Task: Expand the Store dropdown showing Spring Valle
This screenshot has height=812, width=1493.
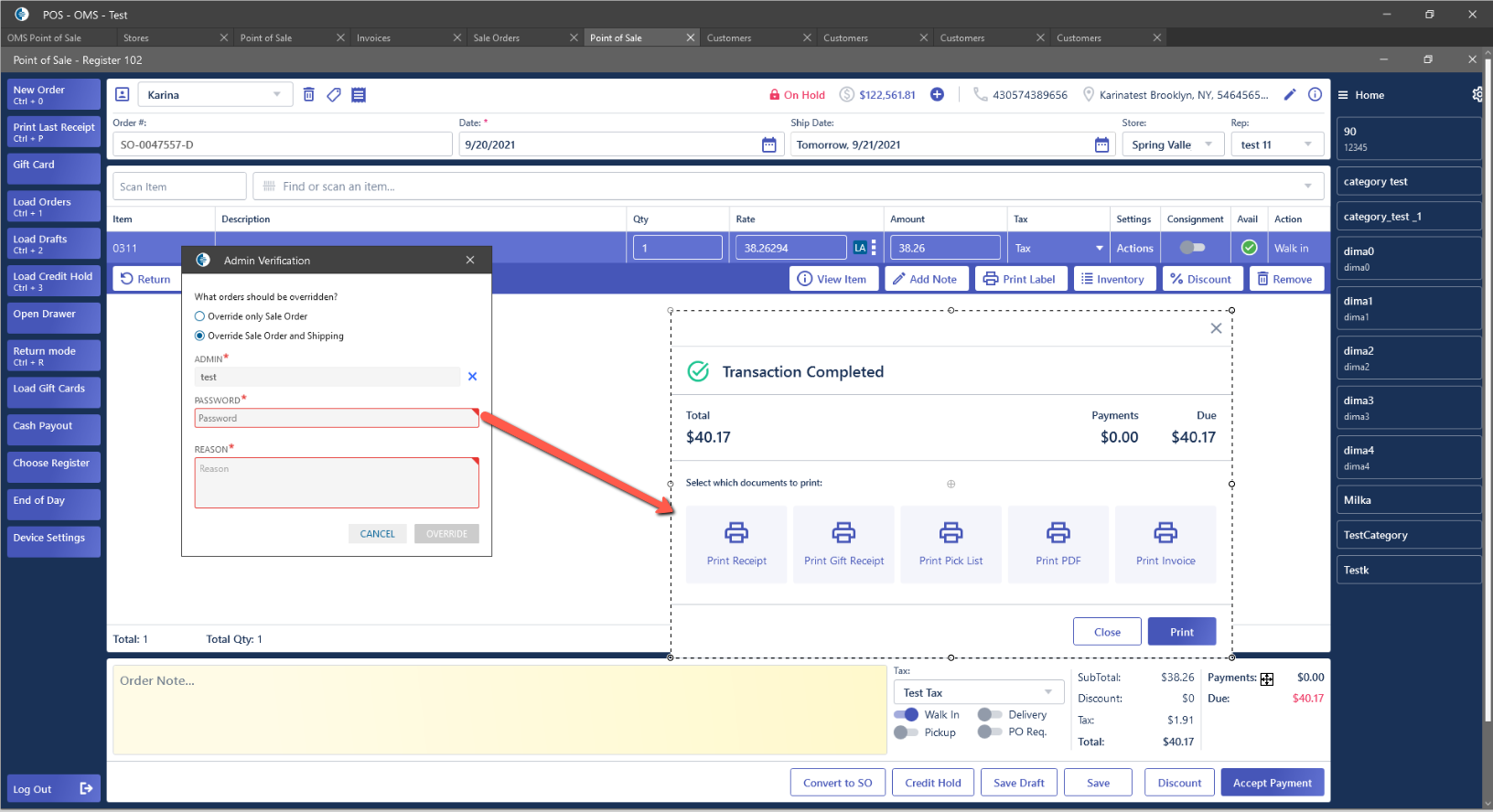Action: (1208, 144)
